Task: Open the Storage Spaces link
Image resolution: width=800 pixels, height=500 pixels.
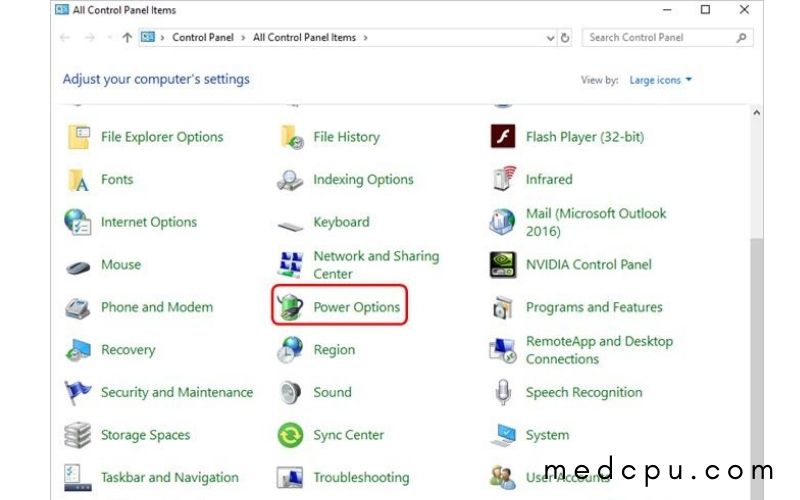Action: pyautogui.click(x=145, y=435)
